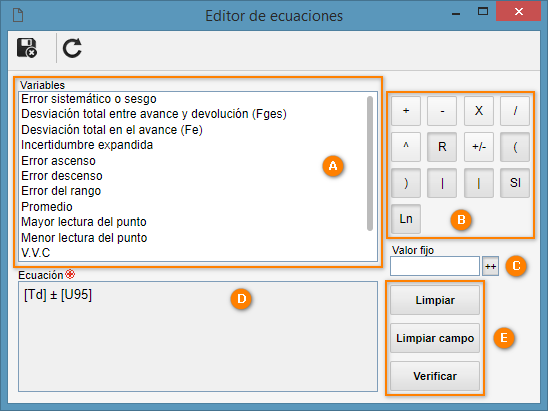Insert the square root R operator
This screenshot has width=548, height=411.
point(442,147)
